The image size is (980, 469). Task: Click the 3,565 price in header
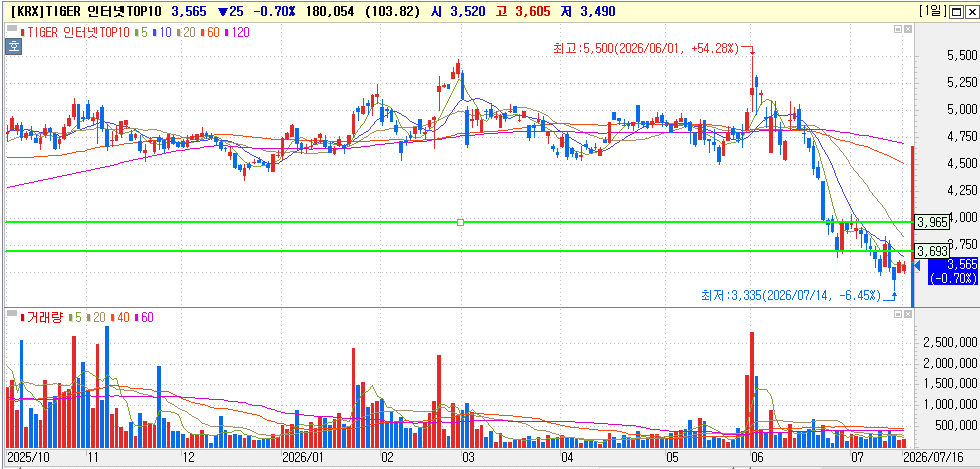click(189, 11)
